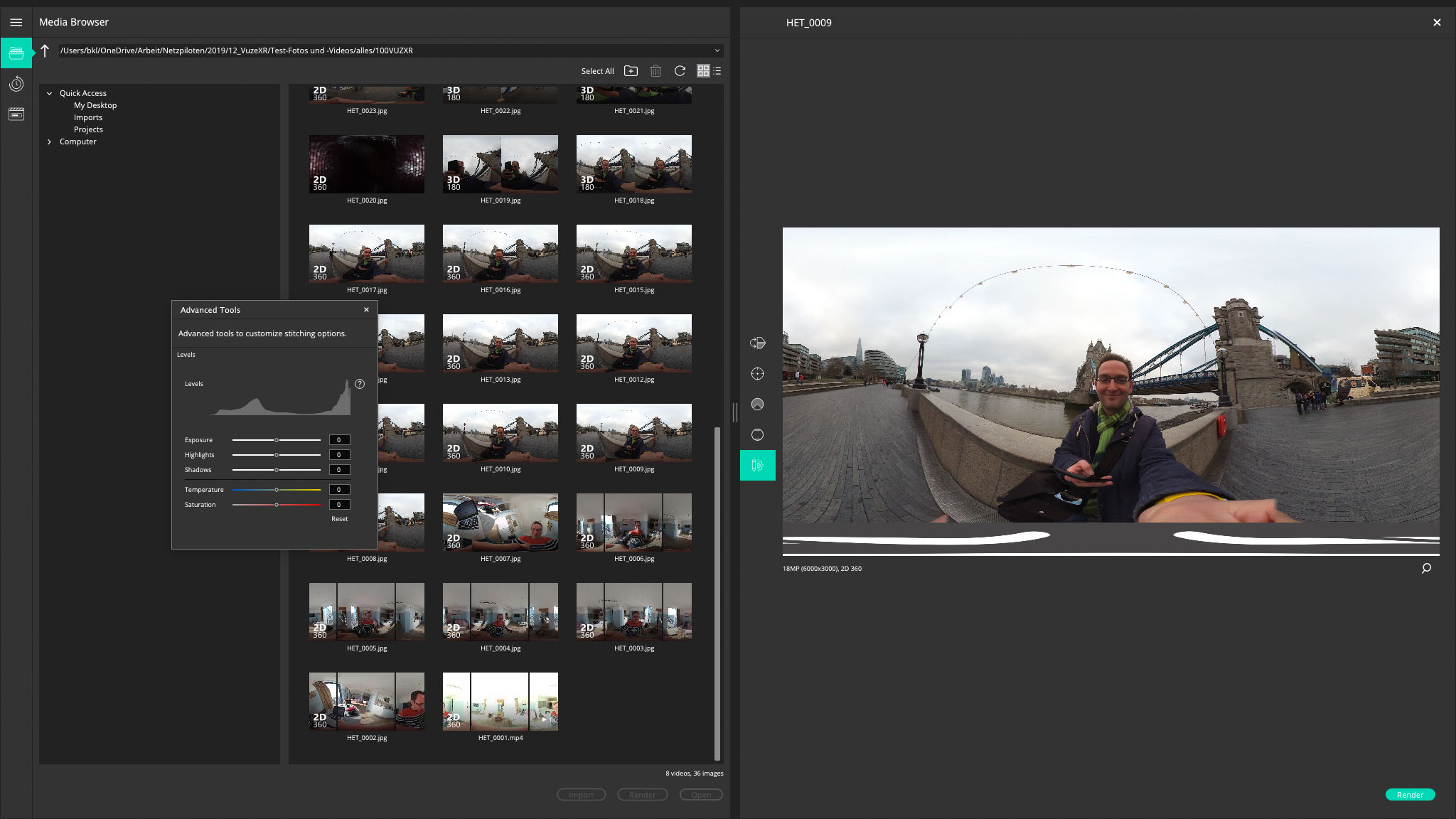This screenshot has height=819, width=1456.
Task: Open the folder path dropdown
Action: click(717, 50)
